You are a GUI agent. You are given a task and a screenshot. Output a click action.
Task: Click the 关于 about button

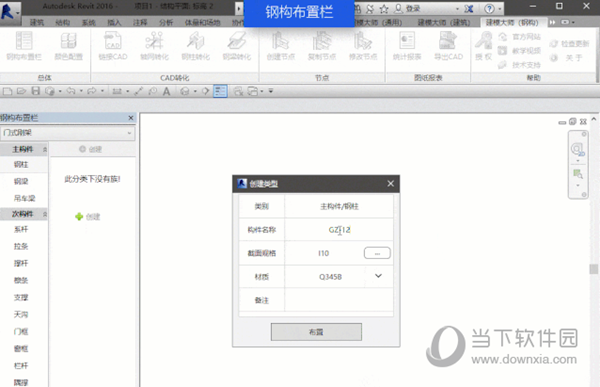point(566,58)
